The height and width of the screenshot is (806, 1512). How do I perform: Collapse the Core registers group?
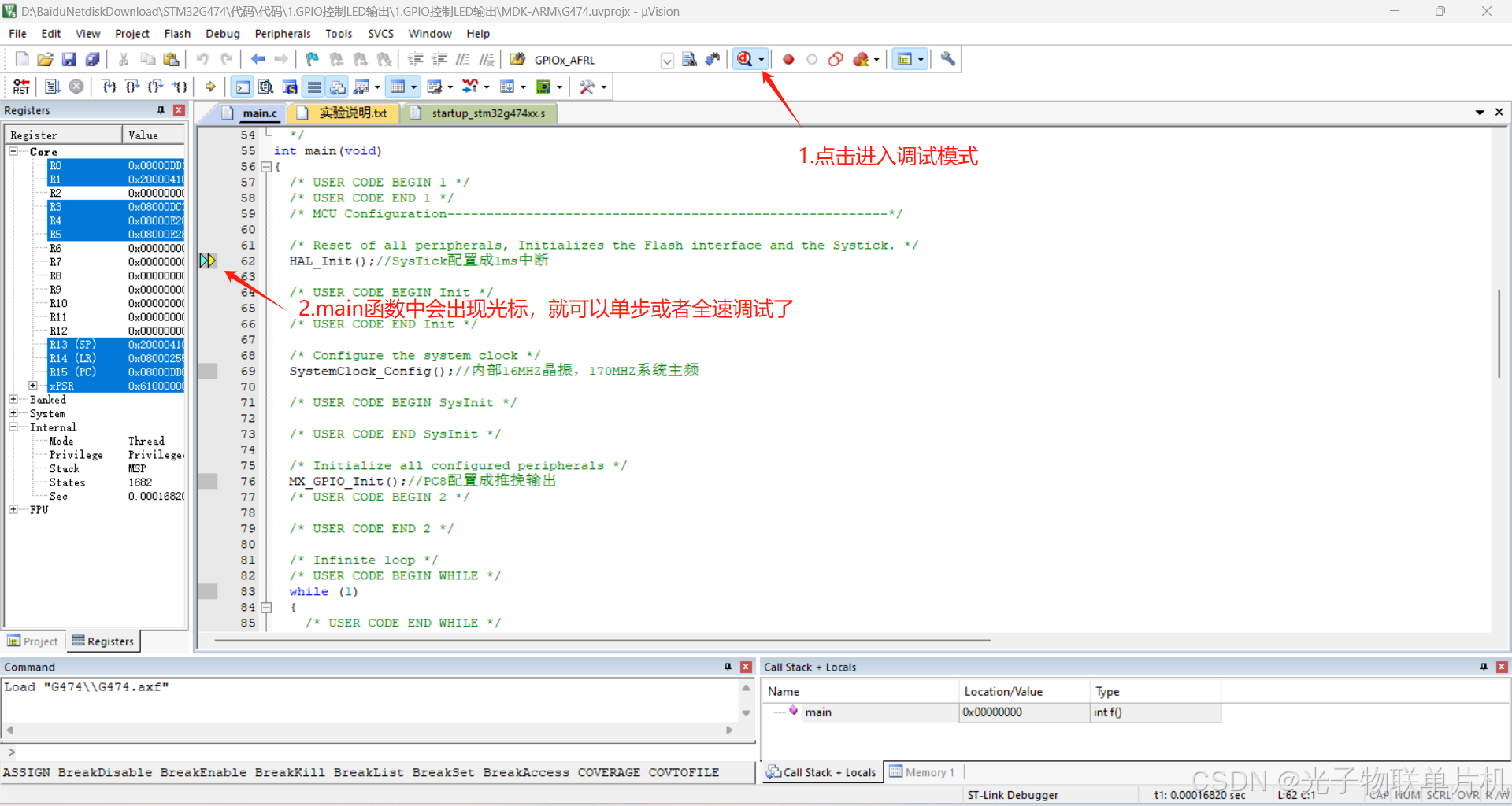point(13,152)
